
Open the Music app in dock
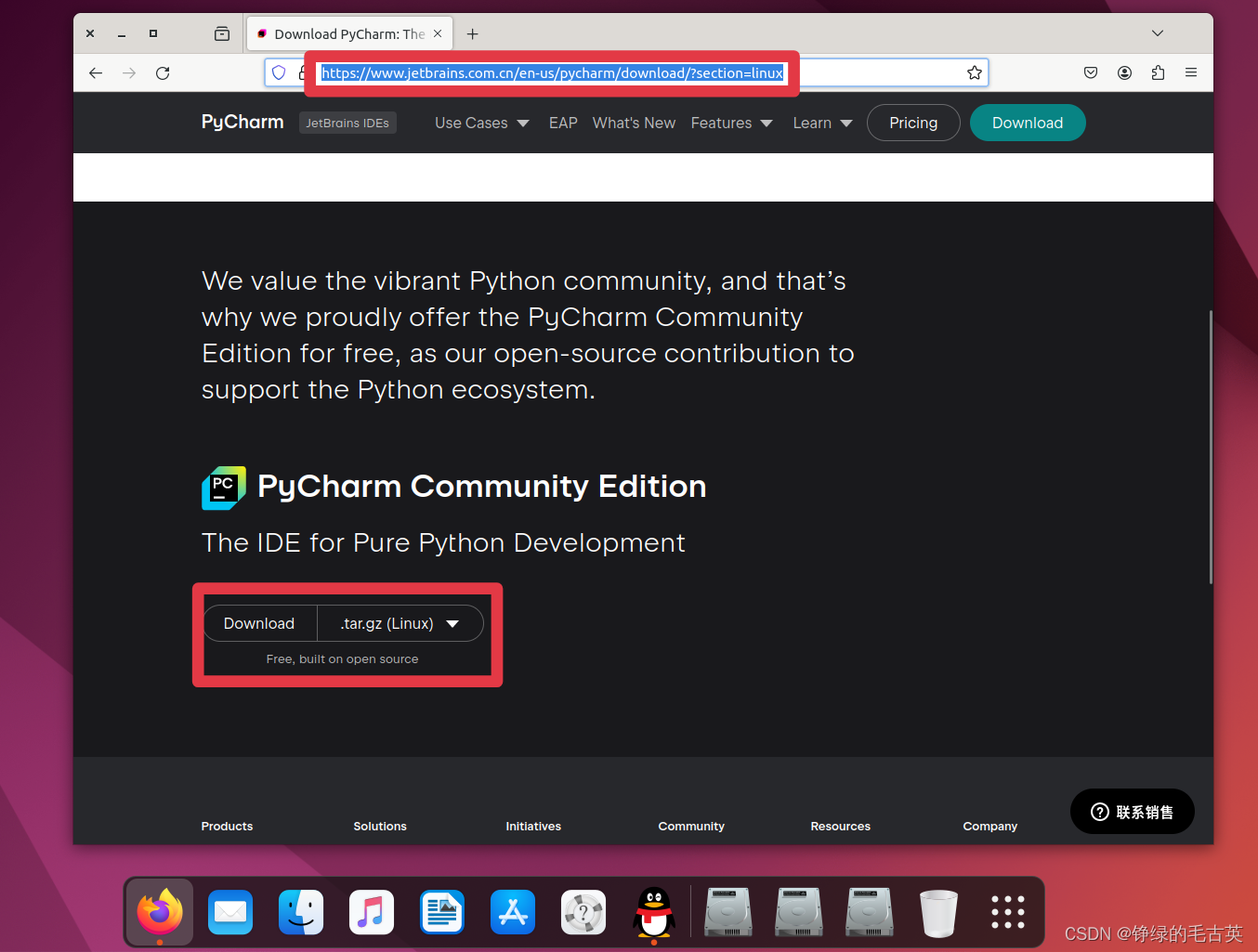[x=372, y=912]
